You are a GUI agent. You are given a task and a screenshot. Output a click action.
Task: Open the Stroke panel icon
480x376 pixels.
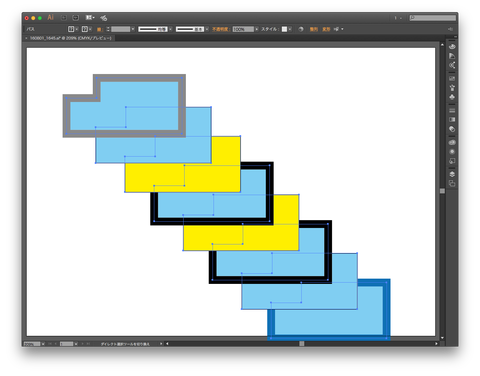452,110
